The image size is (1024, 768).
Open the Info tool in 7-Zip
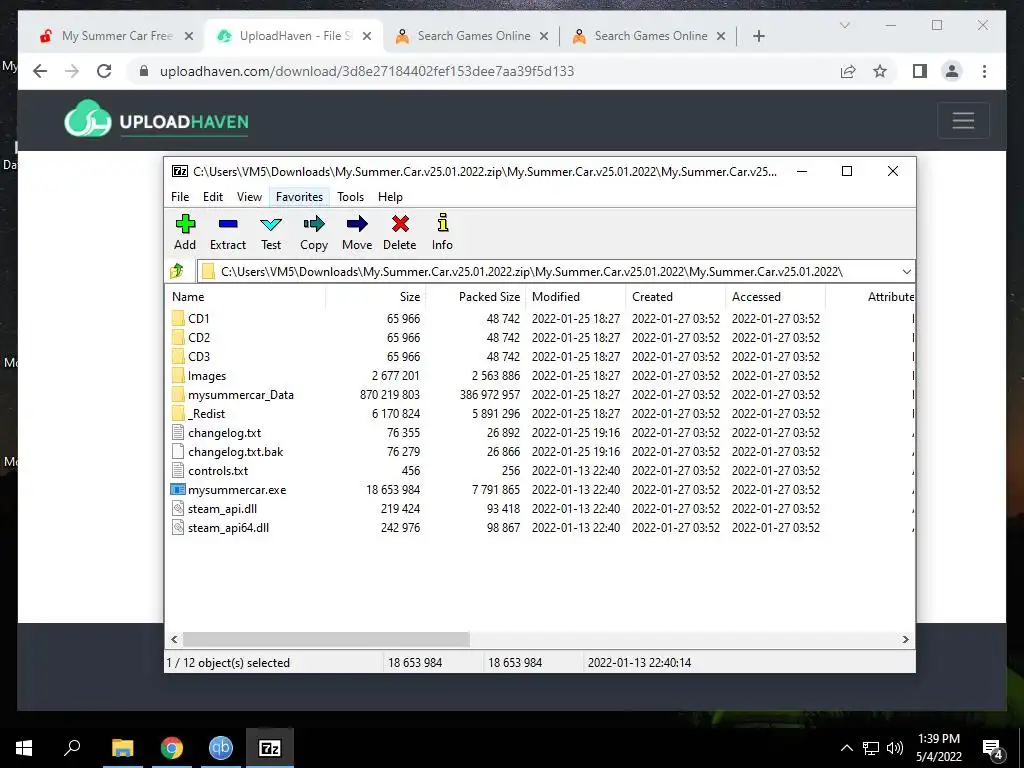[x=443, y=223]
